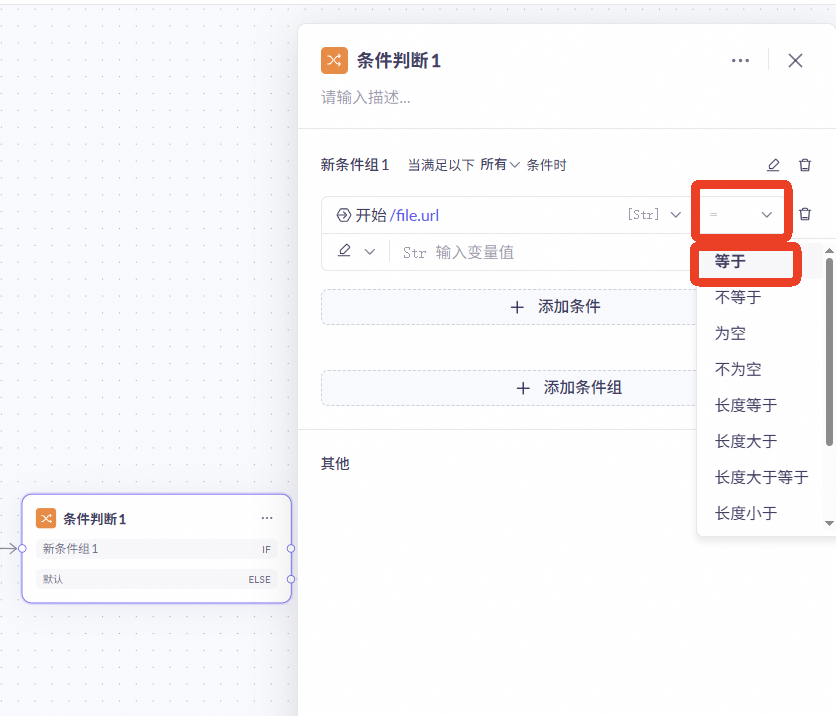Select 长度大于等于 operator option
Screen dimensions: 836x716
point(760,478)
